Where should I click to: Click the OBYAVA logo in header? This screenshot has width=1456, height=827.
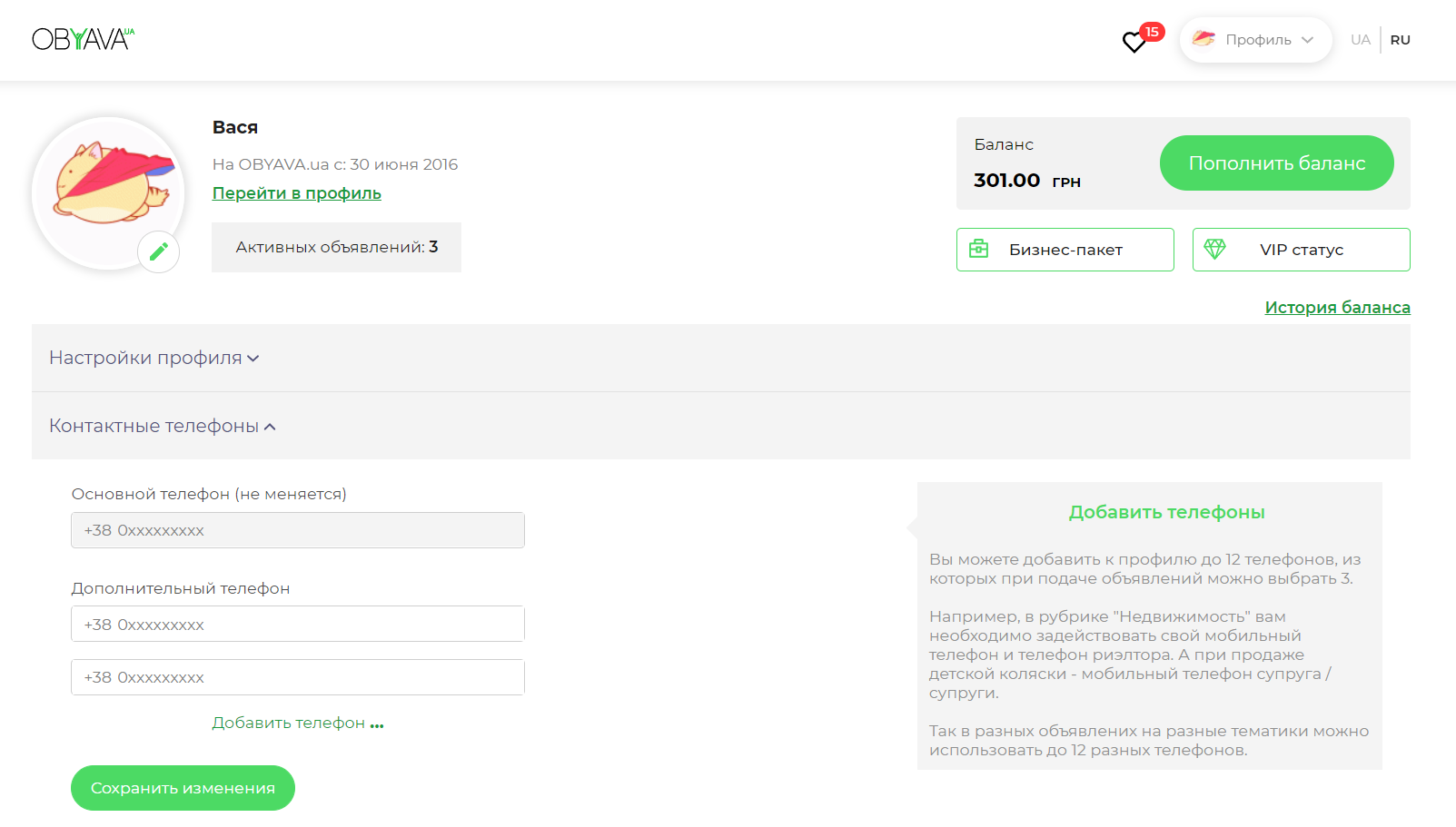pyautogui.click(x=83, y=39)
